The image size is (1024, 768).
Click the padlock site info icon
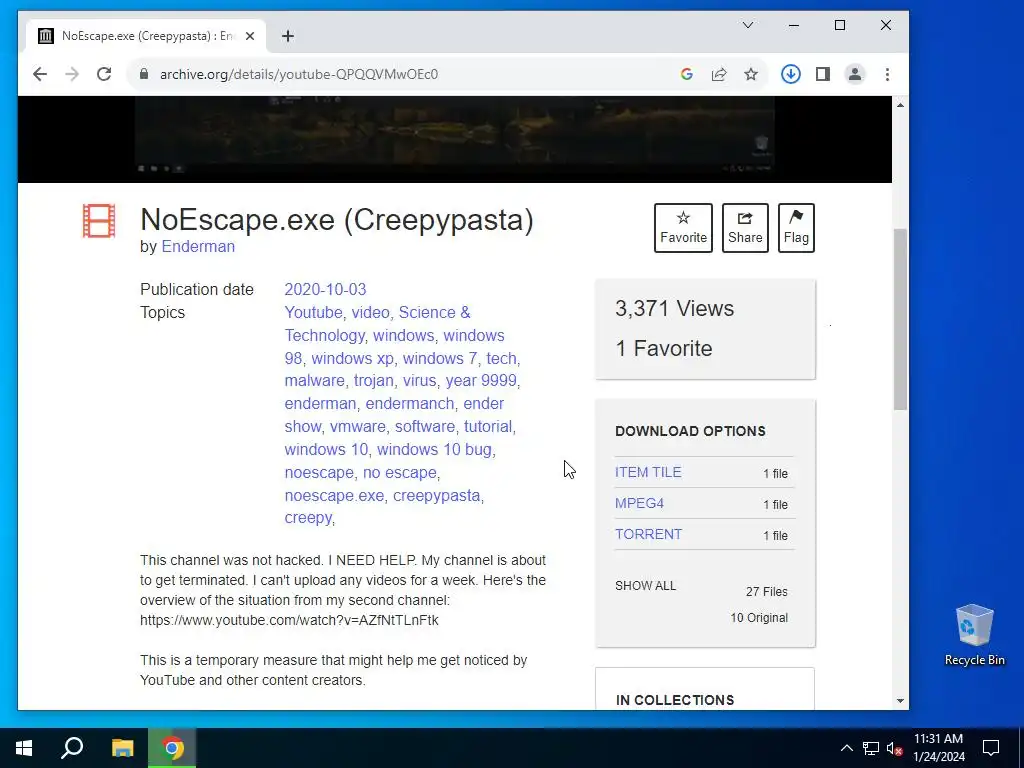144,74
